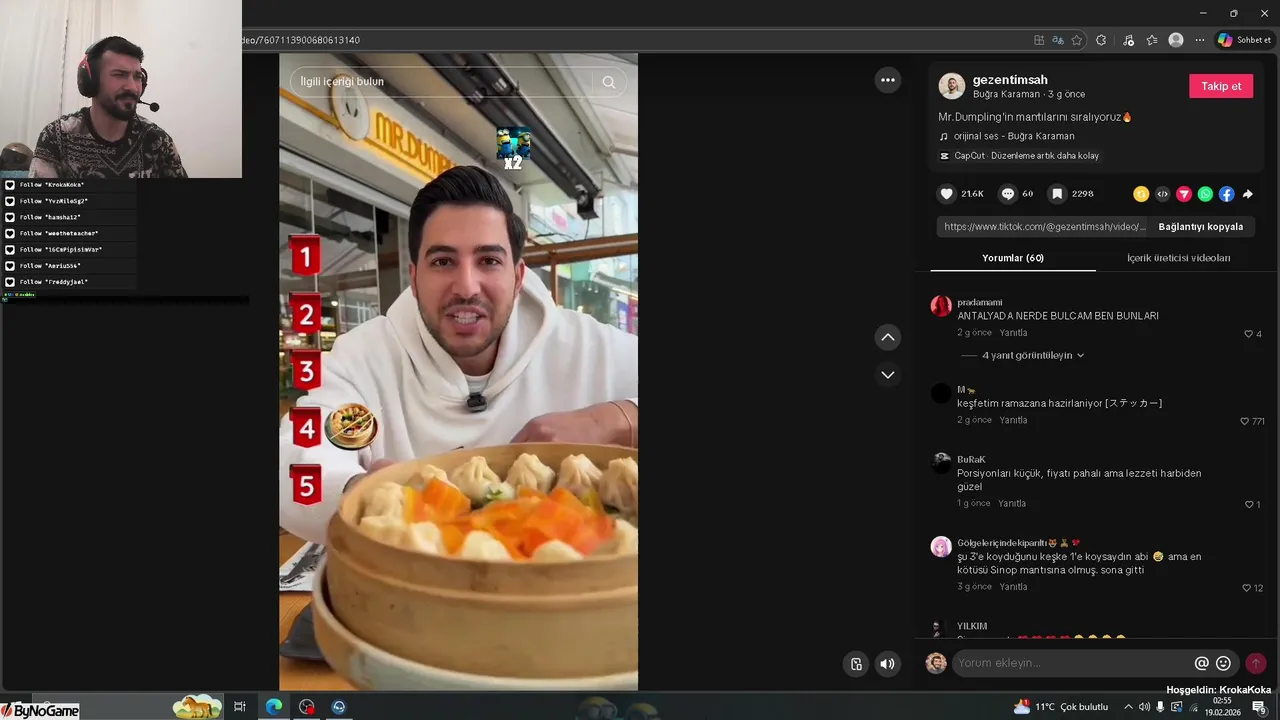
Task: Click the video URL link field
Action: 1044,227
